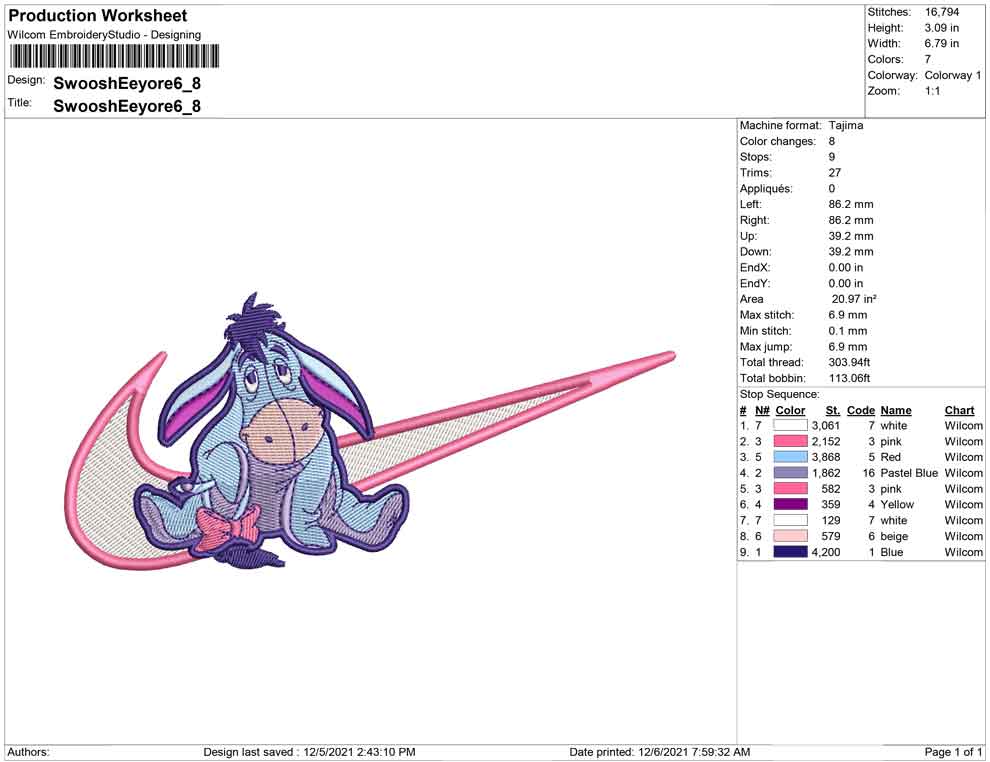Click the Width value '6.79 in'

[x=942, y=44]
